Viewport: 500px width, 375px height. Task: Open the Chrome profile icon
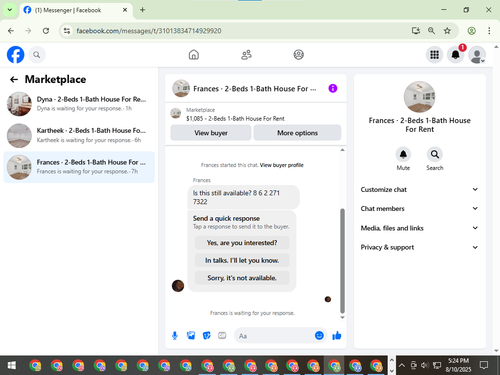tap(471, 31)
